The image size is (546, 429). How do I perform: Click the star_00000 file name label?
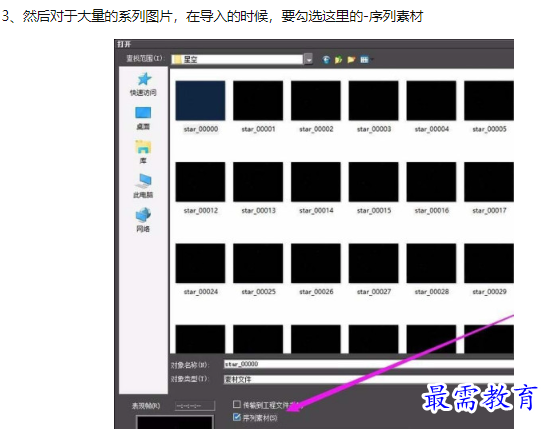tap(201, 129)
